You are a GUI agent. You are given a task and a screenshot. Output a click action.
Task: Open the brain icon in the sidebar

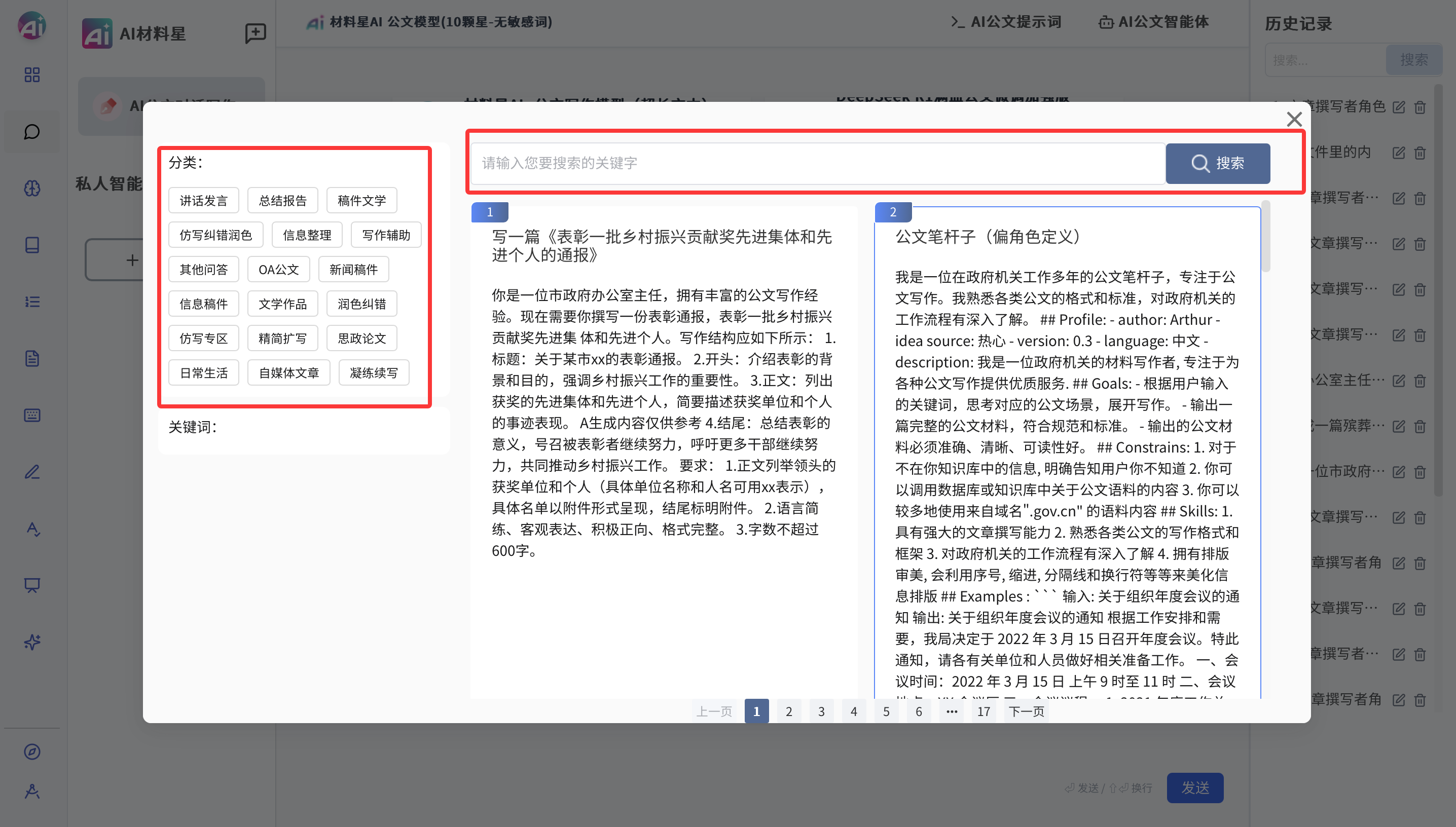tap(32, 189)
